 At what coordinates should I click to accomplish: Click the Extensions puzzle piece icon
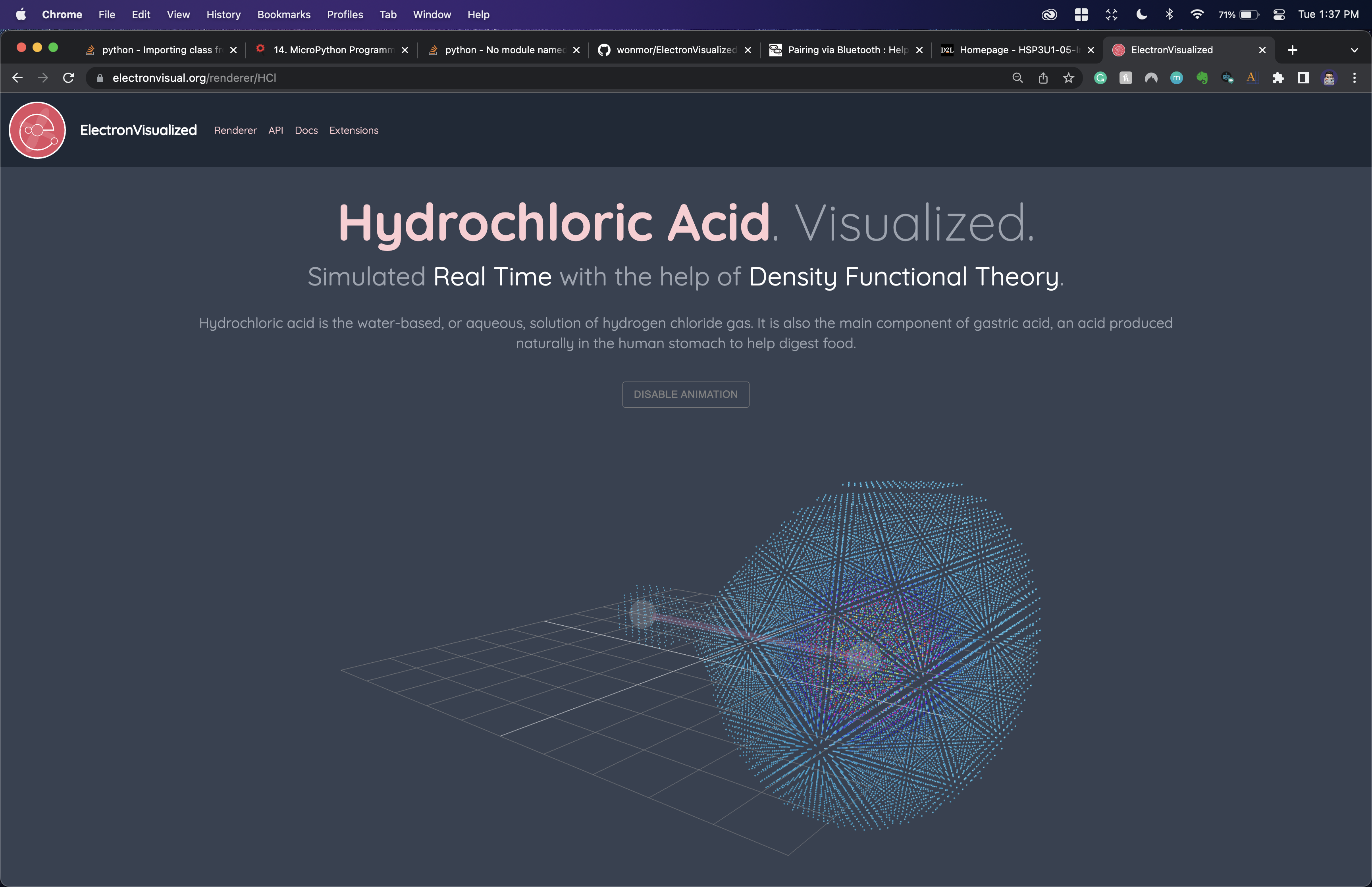pyautogui.click(x=1279, y=78)
